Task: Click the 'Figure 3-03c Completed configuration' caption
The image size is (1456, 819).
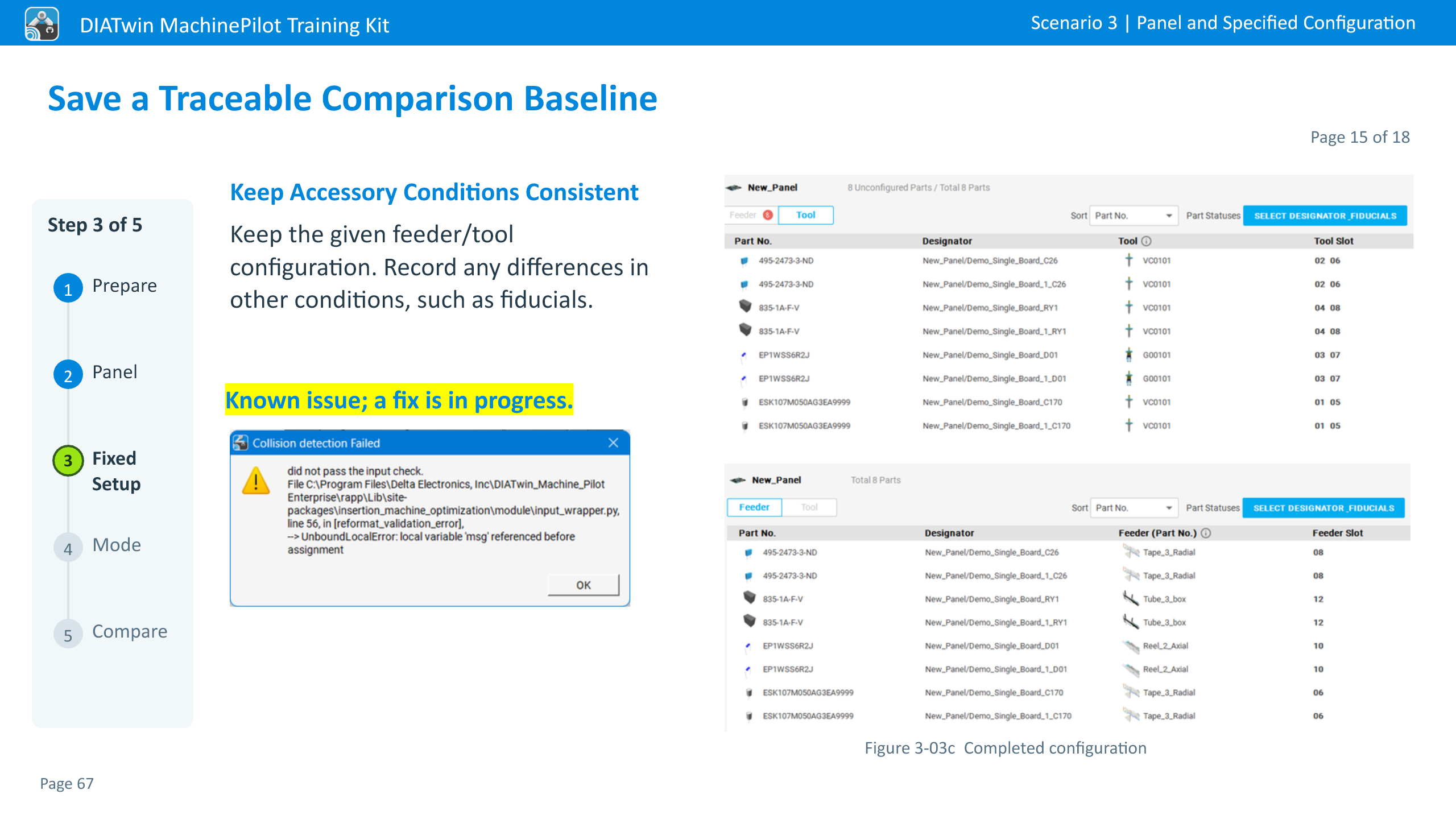Action: (1005, 748)
